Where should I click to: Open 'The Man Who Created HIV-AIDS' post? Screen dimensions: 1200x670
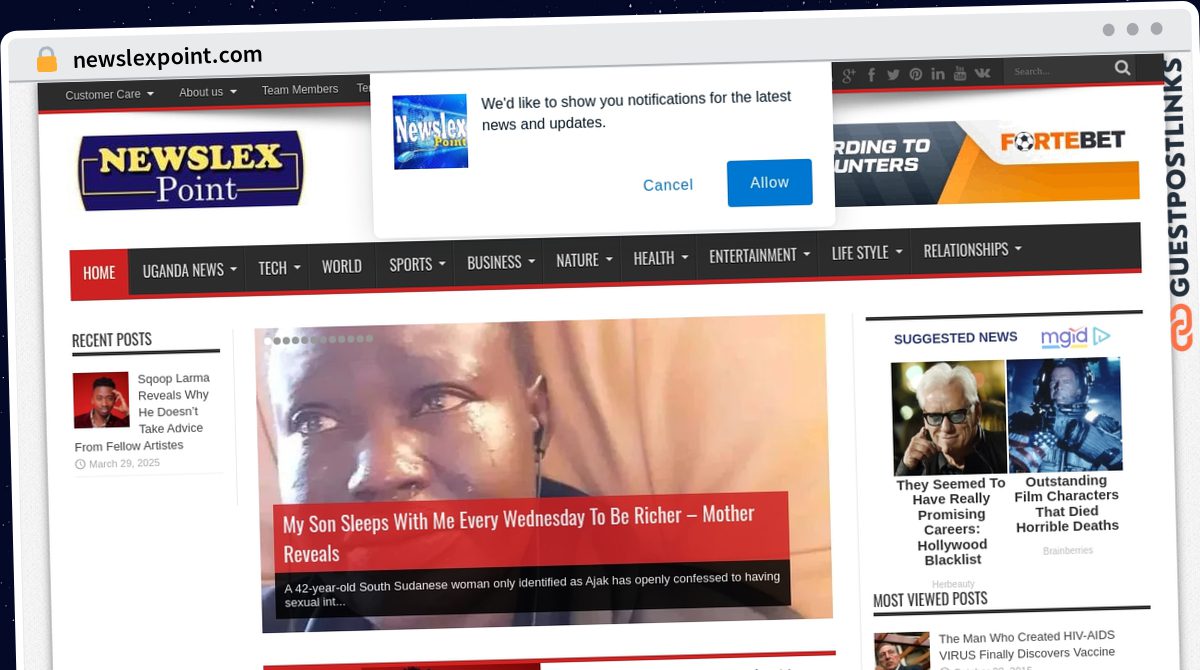(1027, 646)
